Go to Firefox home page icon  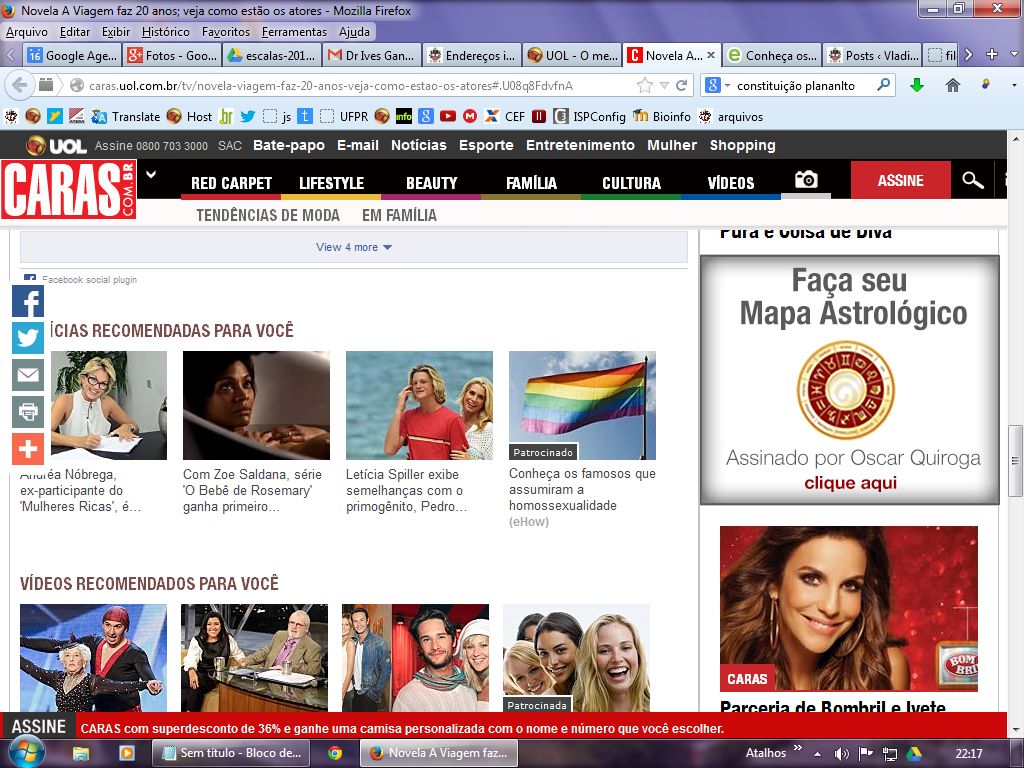953,85
